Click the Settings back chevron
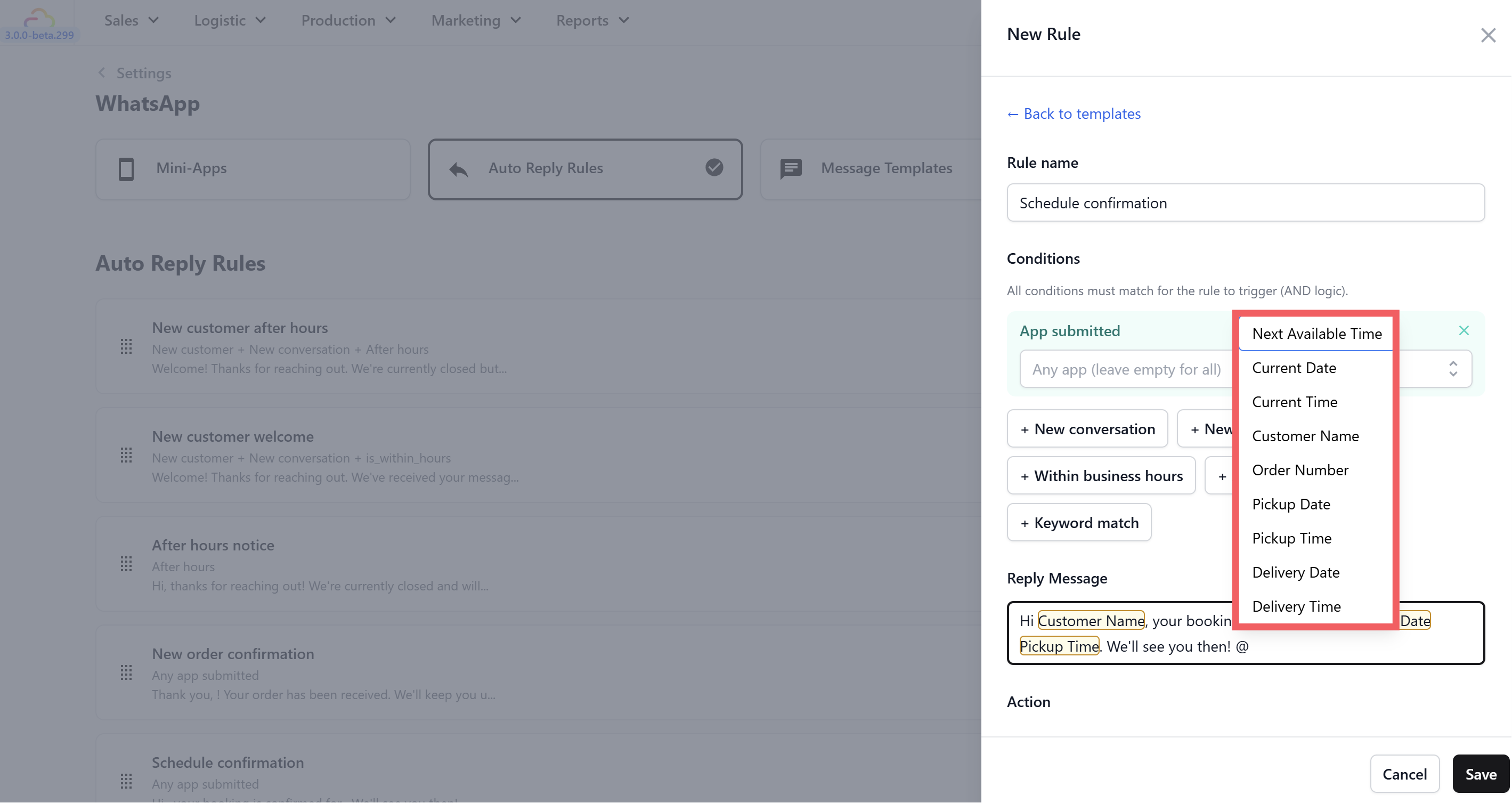The width and height of the screenshot is (1512, 803). click(x=102, y=73)
